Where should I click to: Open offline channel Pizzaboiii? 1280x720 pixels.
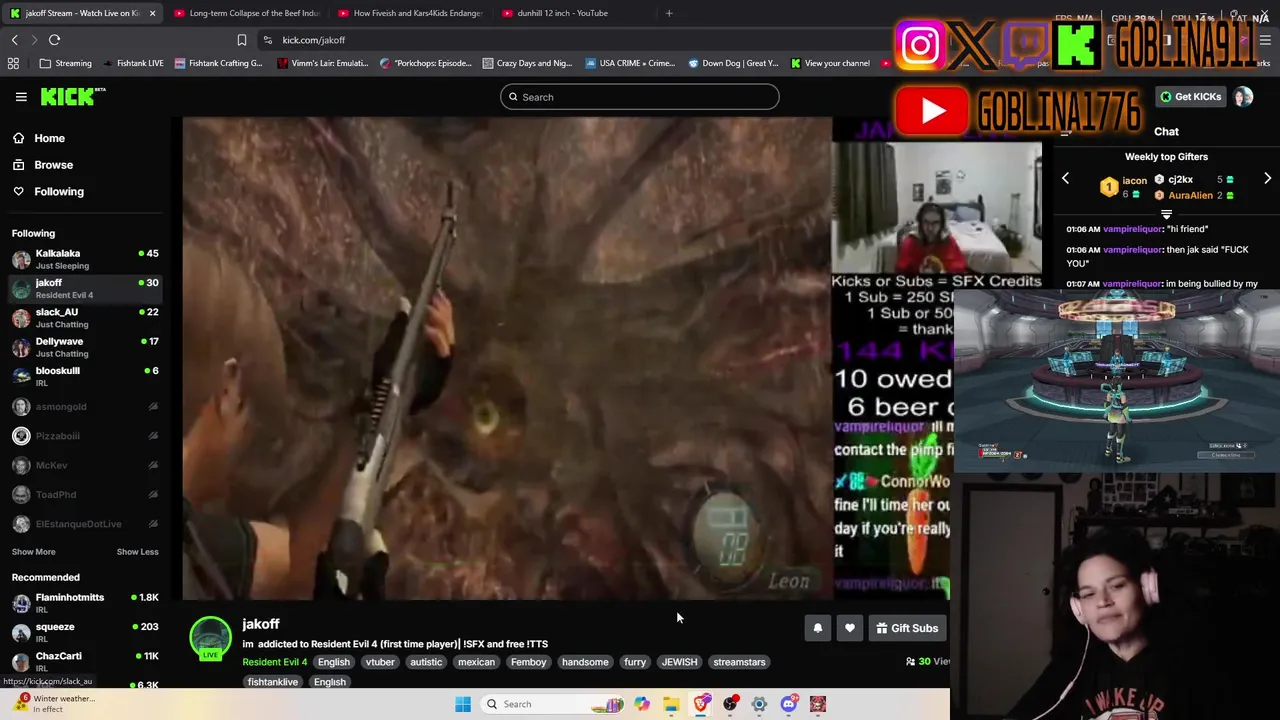[85, 436]
